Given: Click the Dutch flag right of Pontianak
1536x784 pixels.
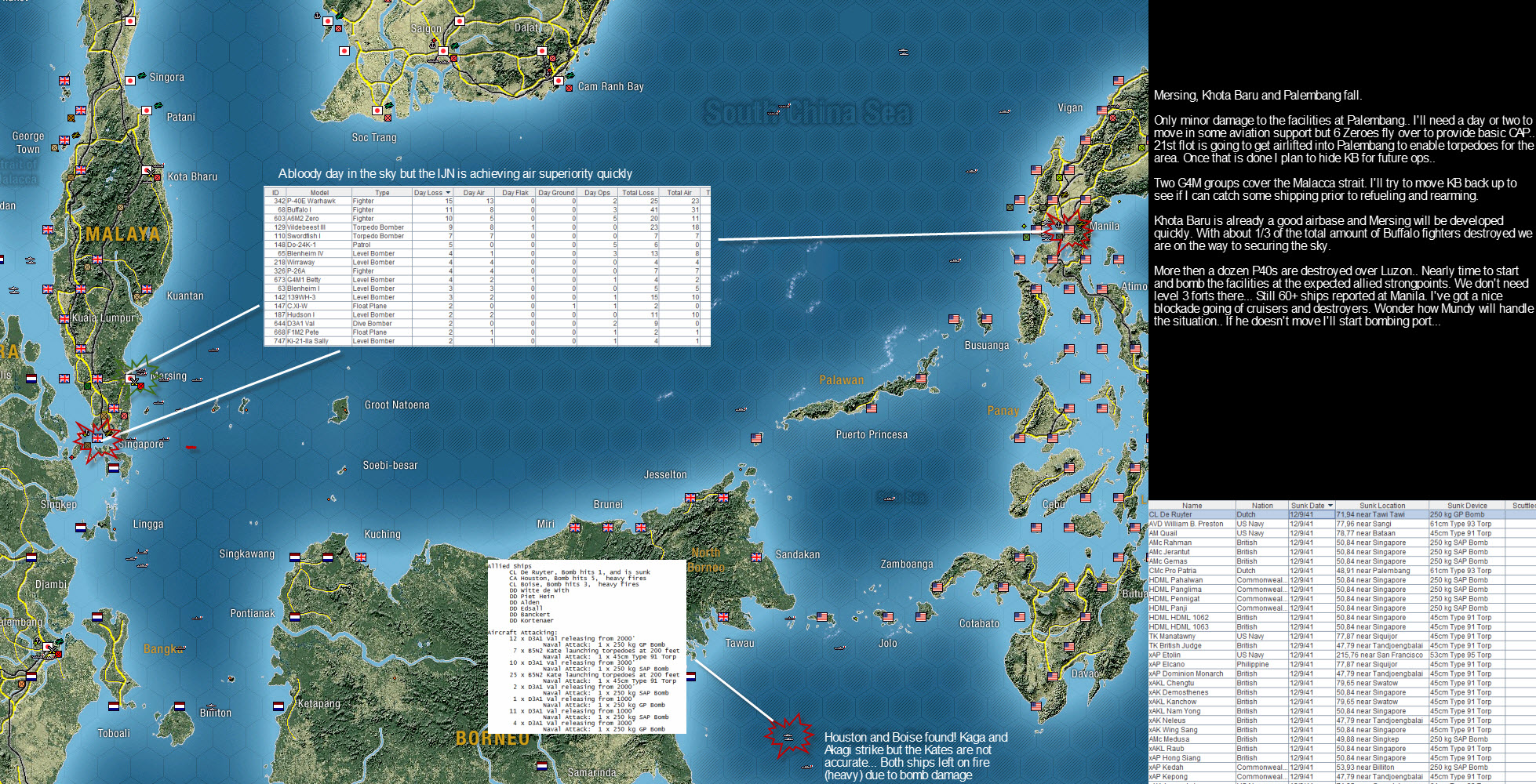Looking at the screenshot, I should click(x=295, y=616).
